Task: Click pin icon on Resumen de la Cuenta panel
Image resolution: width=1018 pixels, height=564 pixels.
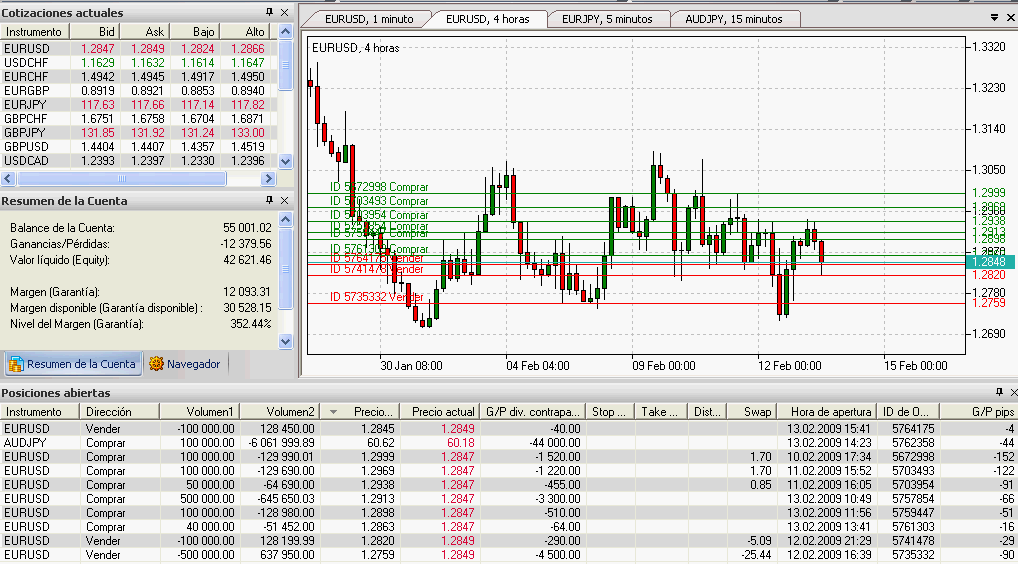Action: coord(269,201)
